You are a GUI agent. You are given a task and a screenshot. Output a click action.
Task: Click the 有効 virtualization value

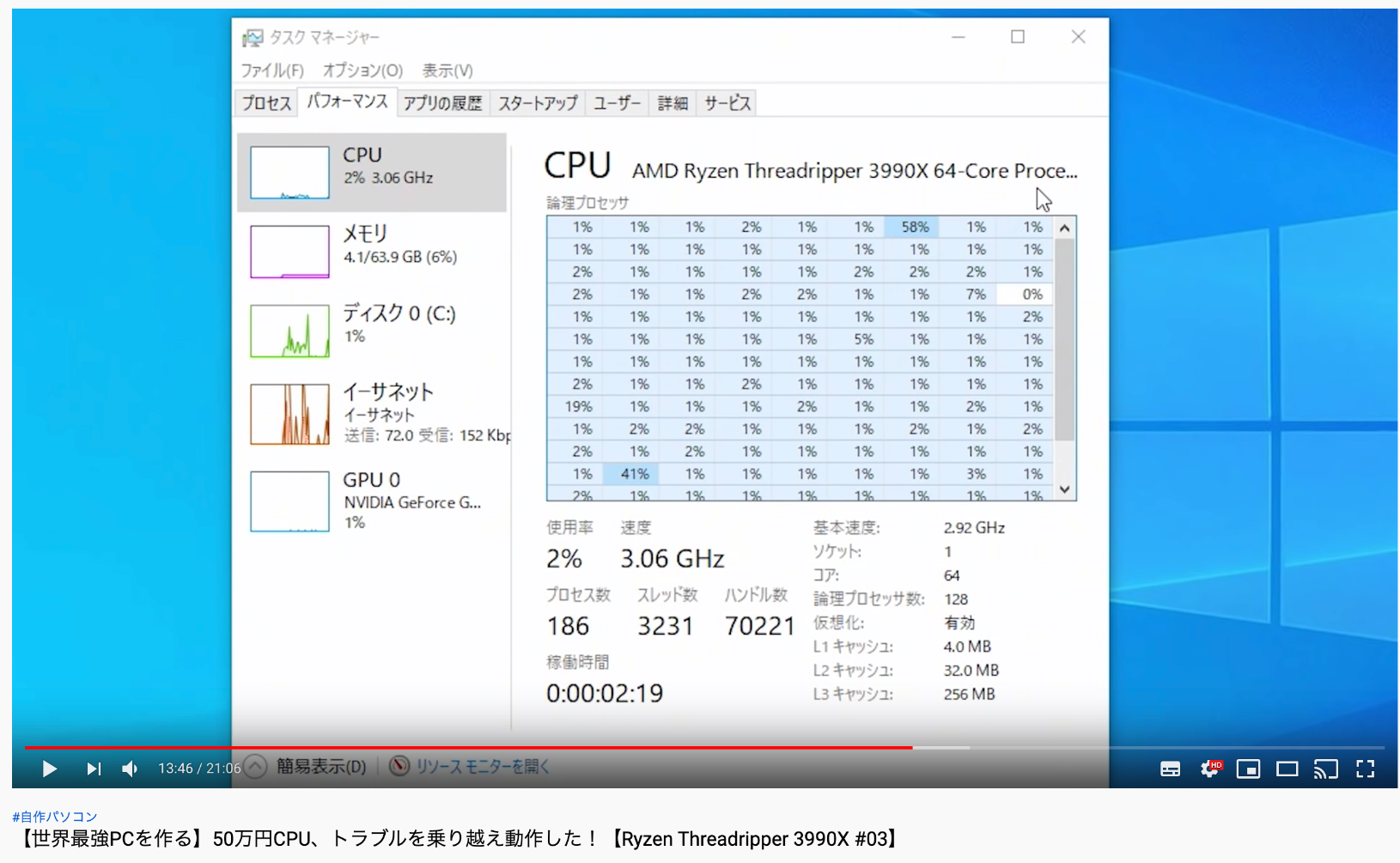tap(959, 623)
